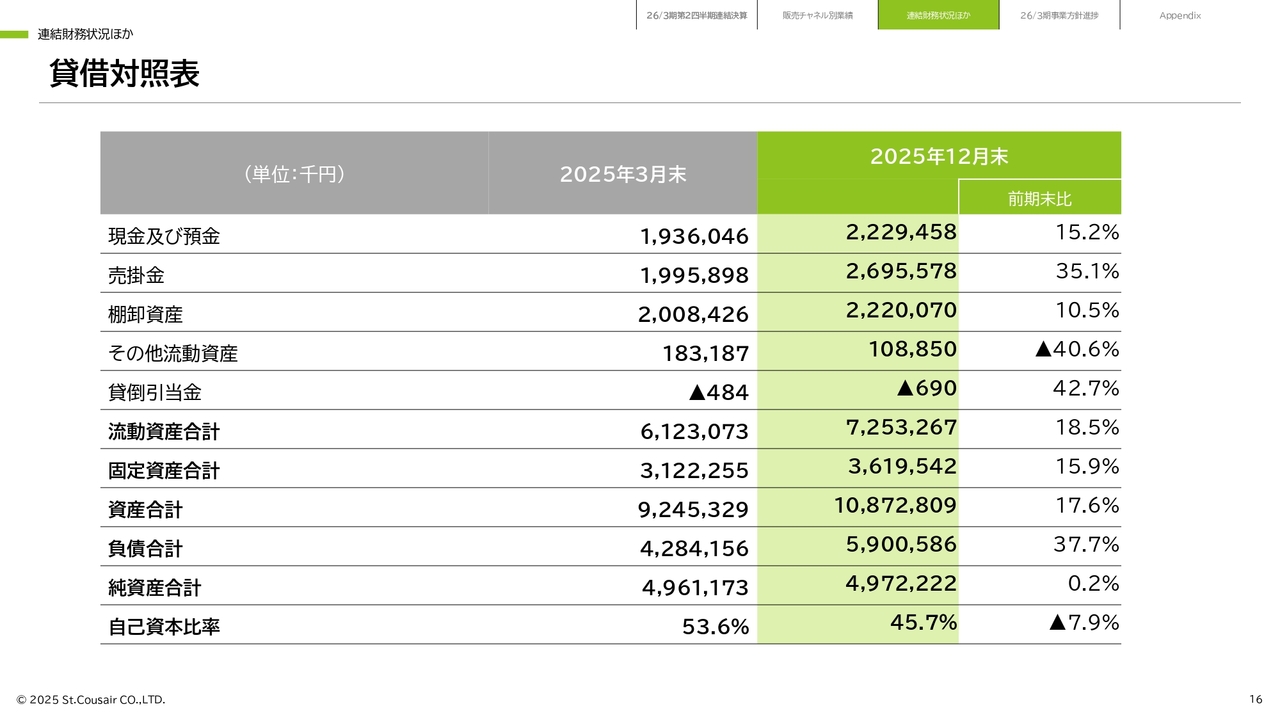Click the 負債合計 37.7% change cell

click(x=1086, y=544)
